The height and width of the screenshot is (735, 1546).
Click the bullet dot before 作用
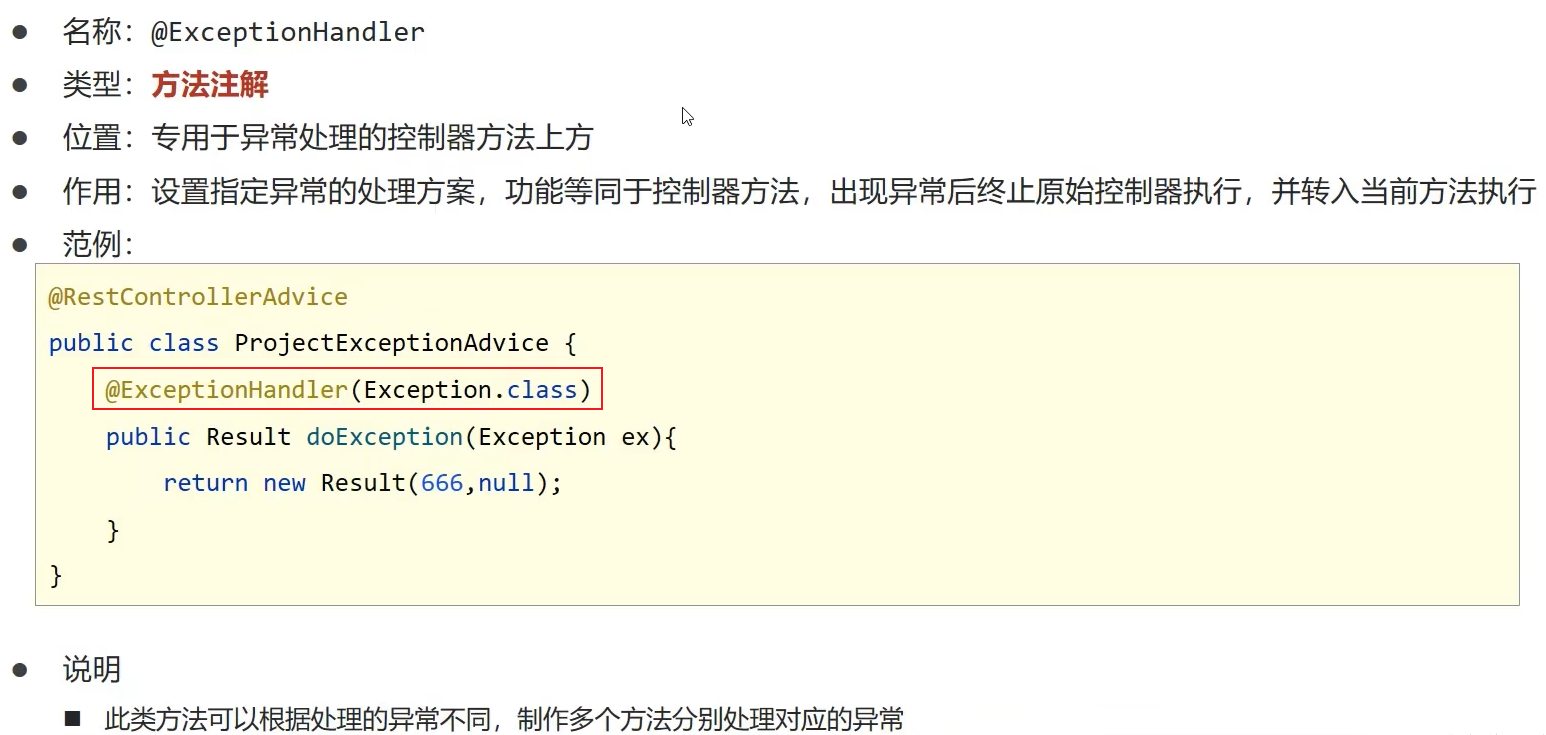20,191
